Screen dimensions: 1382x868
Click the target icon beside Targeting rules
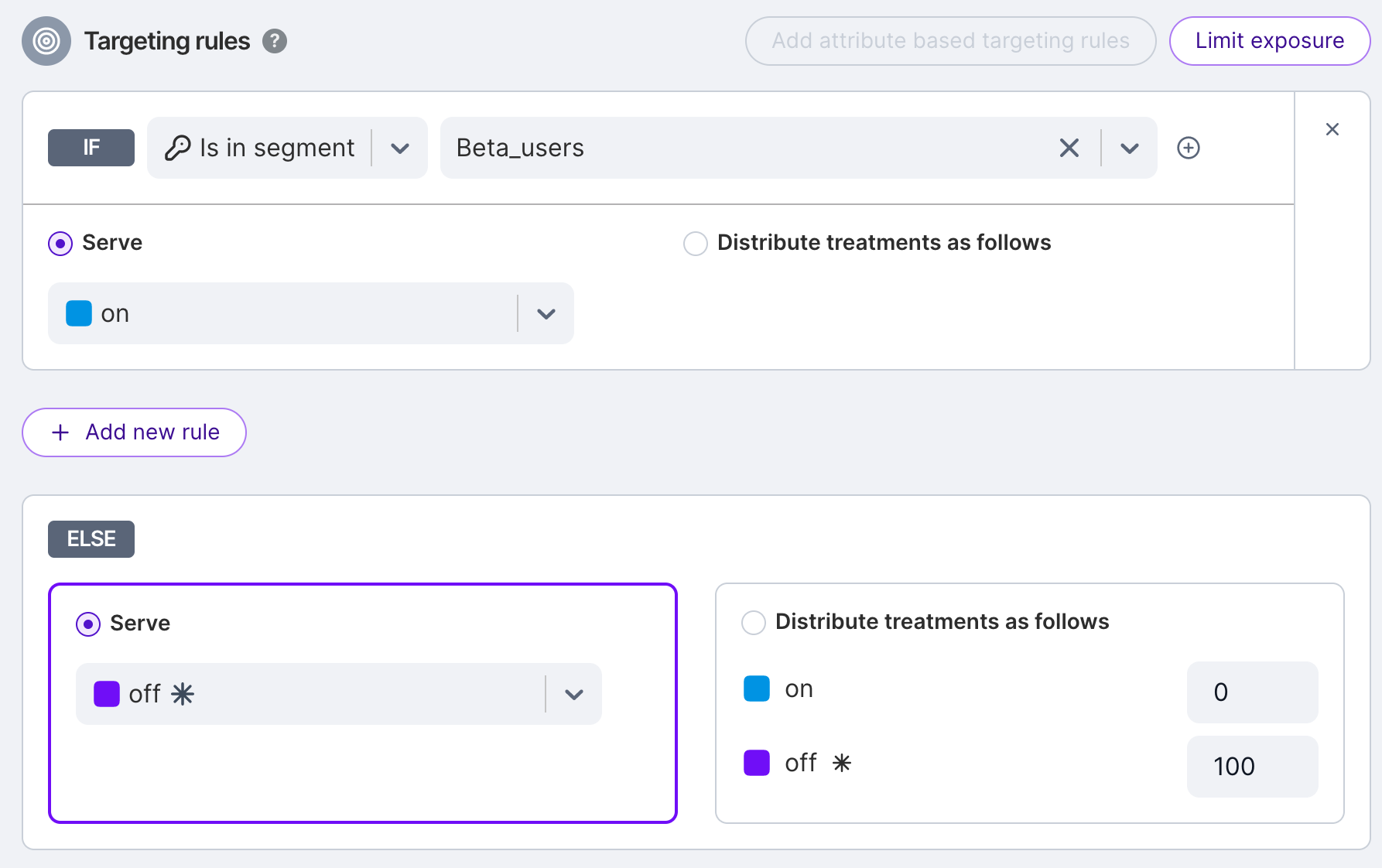pos(46,41)
